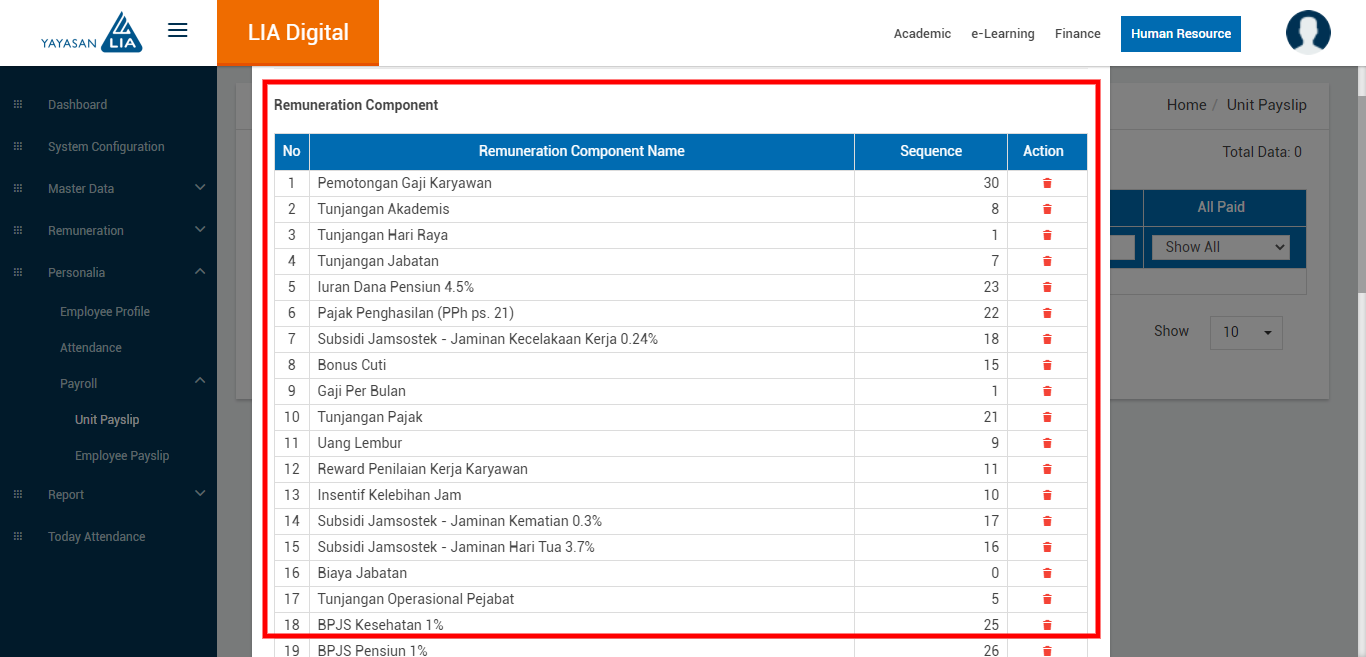
Task: Delete Uang Lembur using its trash icon
Action: 1047,443
